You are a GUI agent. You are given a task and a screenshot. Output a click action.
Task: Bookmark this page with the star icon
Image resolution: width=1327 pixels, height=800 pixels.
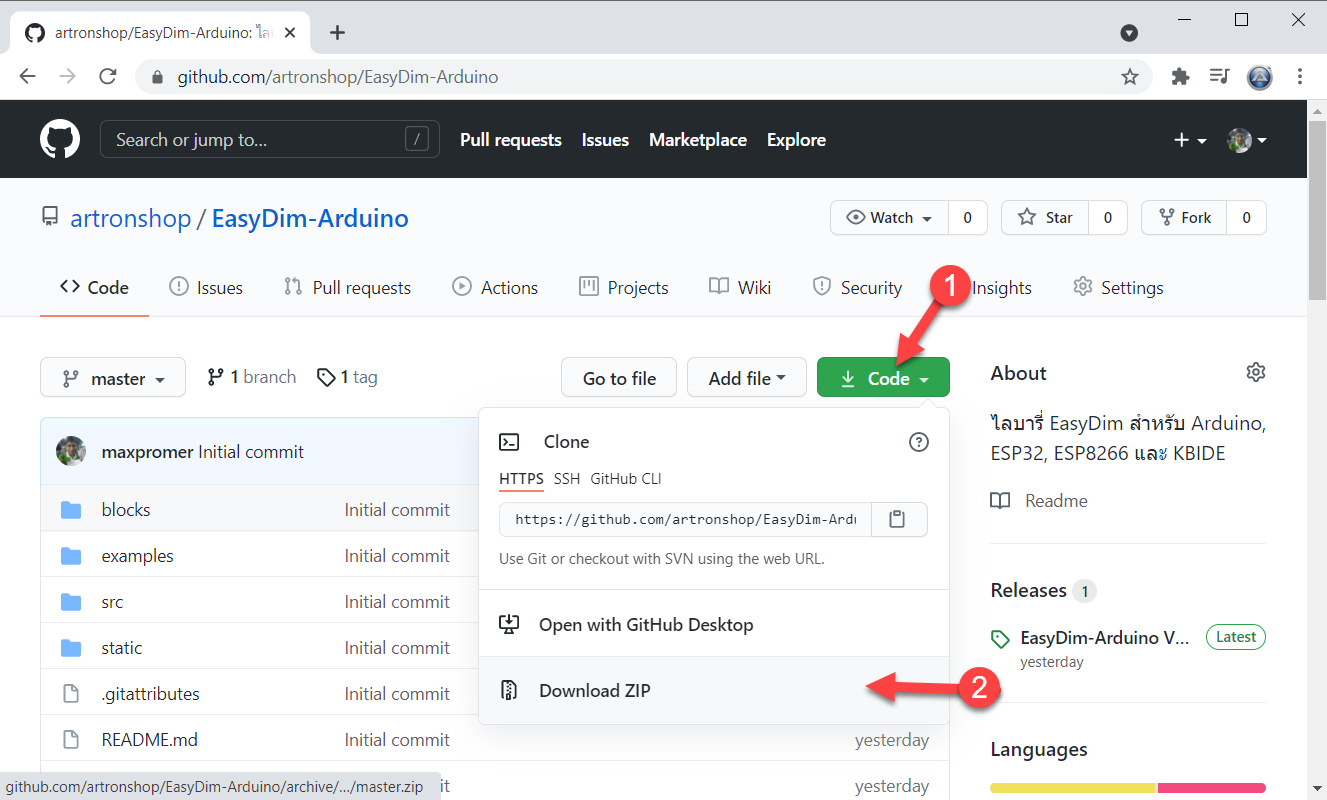click(x=1130, y=77)
